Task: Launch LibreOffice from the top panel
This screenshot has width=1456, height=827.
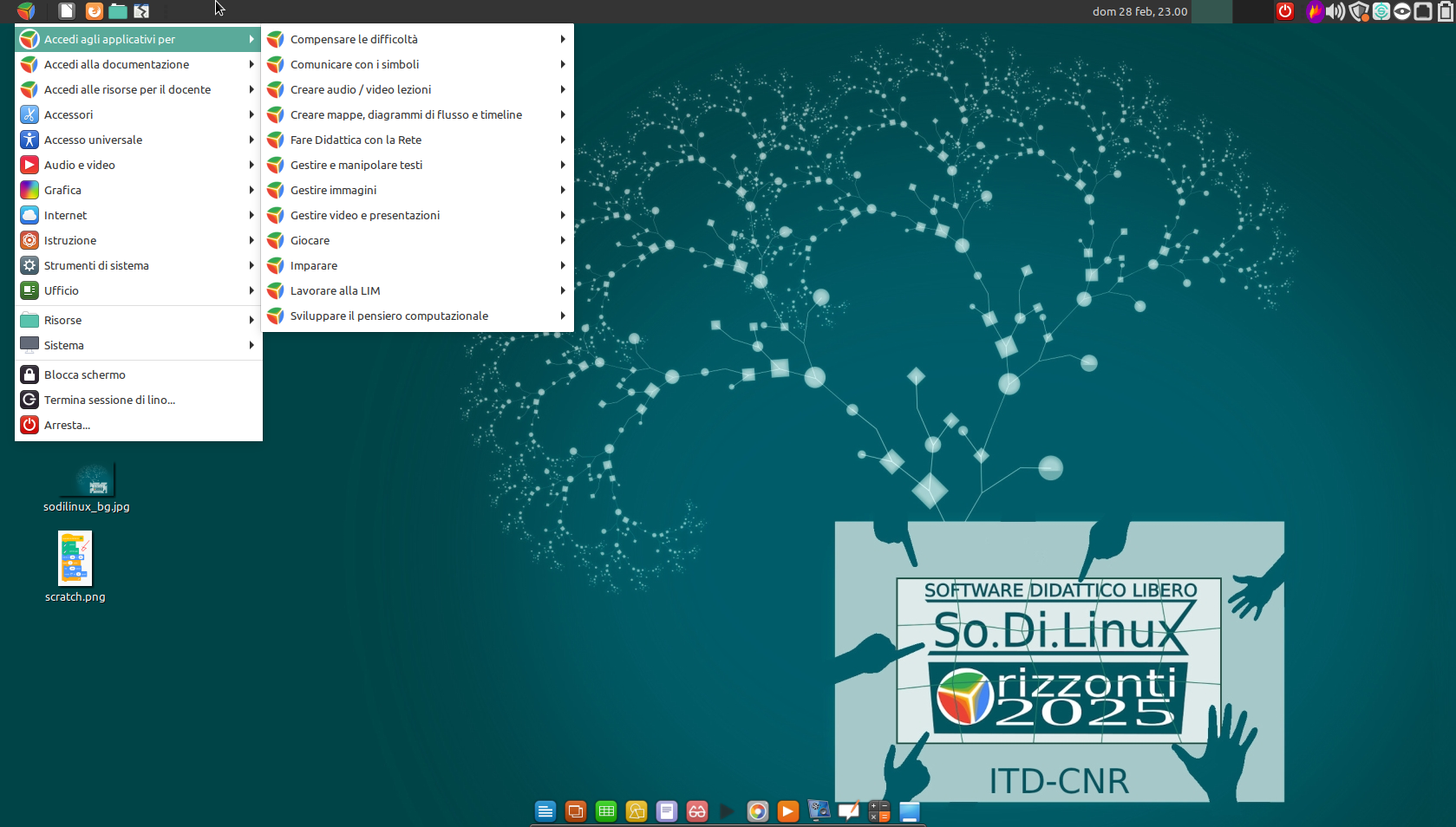Action: tap(67, 11)
